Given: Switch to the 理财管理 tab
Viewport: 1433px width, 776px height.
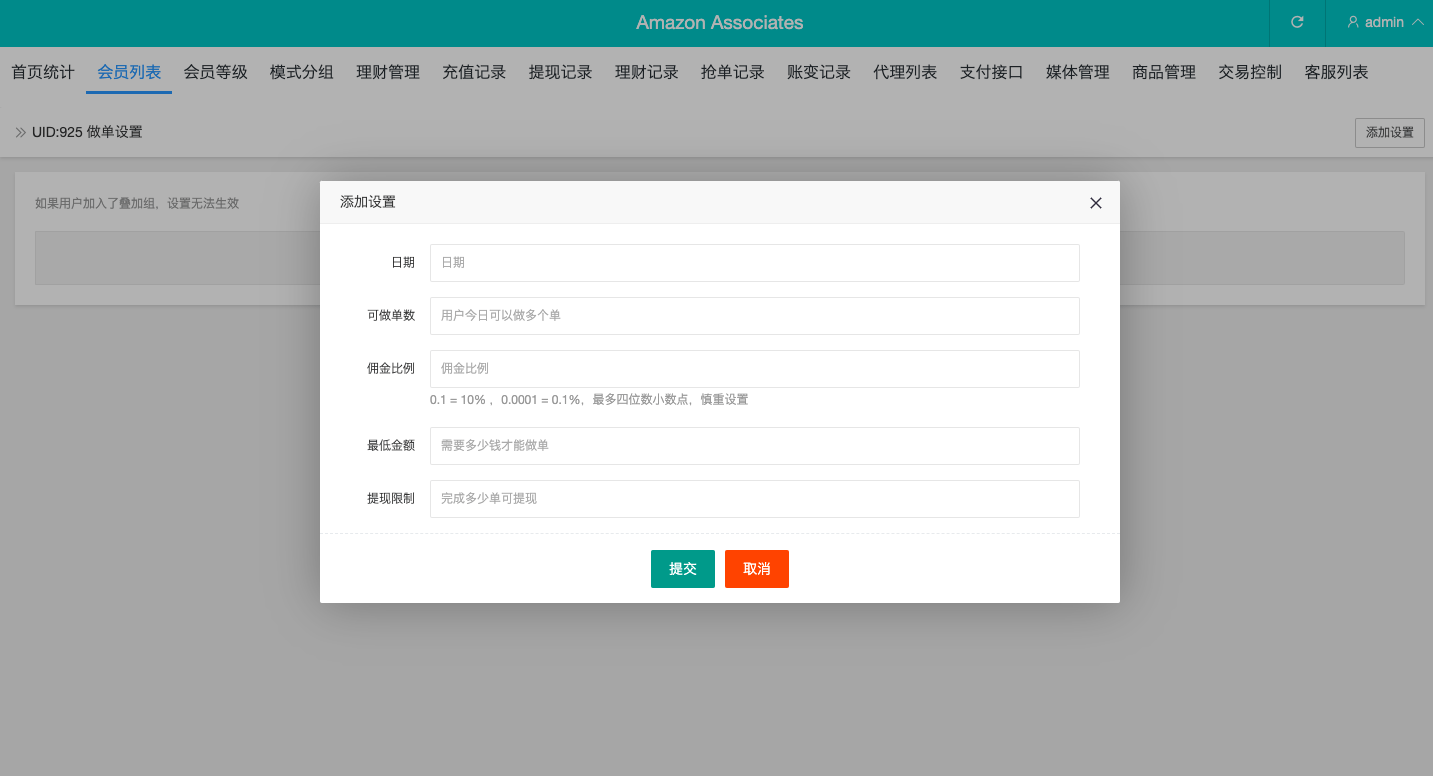Looking at the screenshot, I should 387,71.
